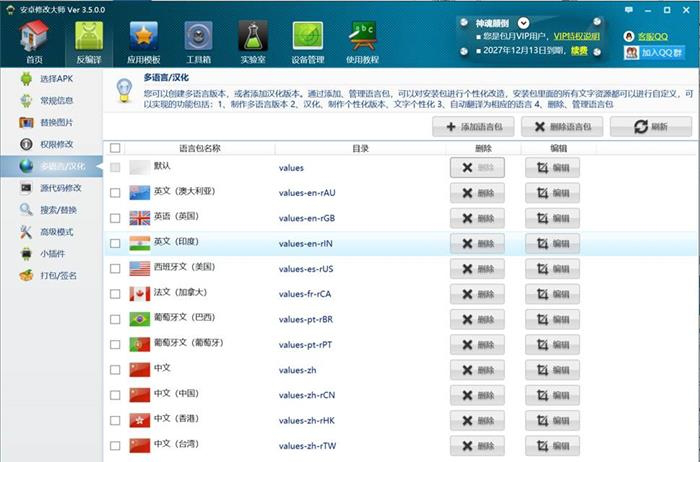This screenshot has height=480, width=700.
Task: Toggle the select-all checkbox in table header
Action: pyautogui.click(x=115, y=148)
